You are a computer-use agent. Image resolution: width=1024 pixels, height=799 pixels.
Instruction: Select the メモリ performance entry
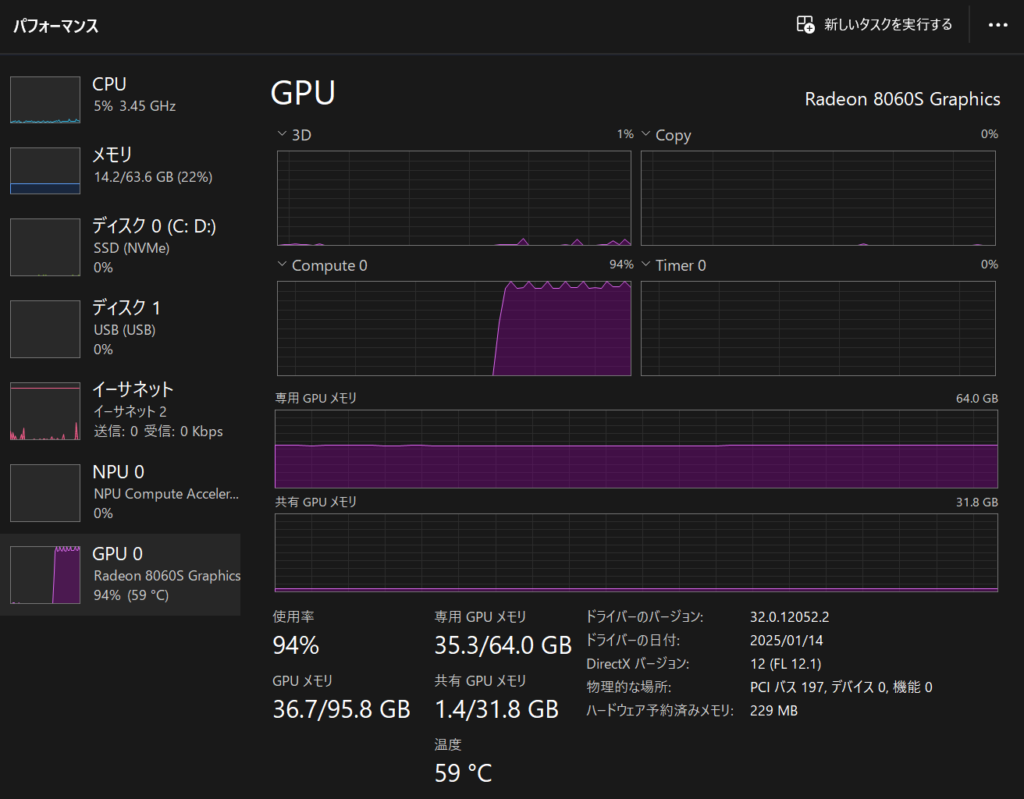coord(120,170)
